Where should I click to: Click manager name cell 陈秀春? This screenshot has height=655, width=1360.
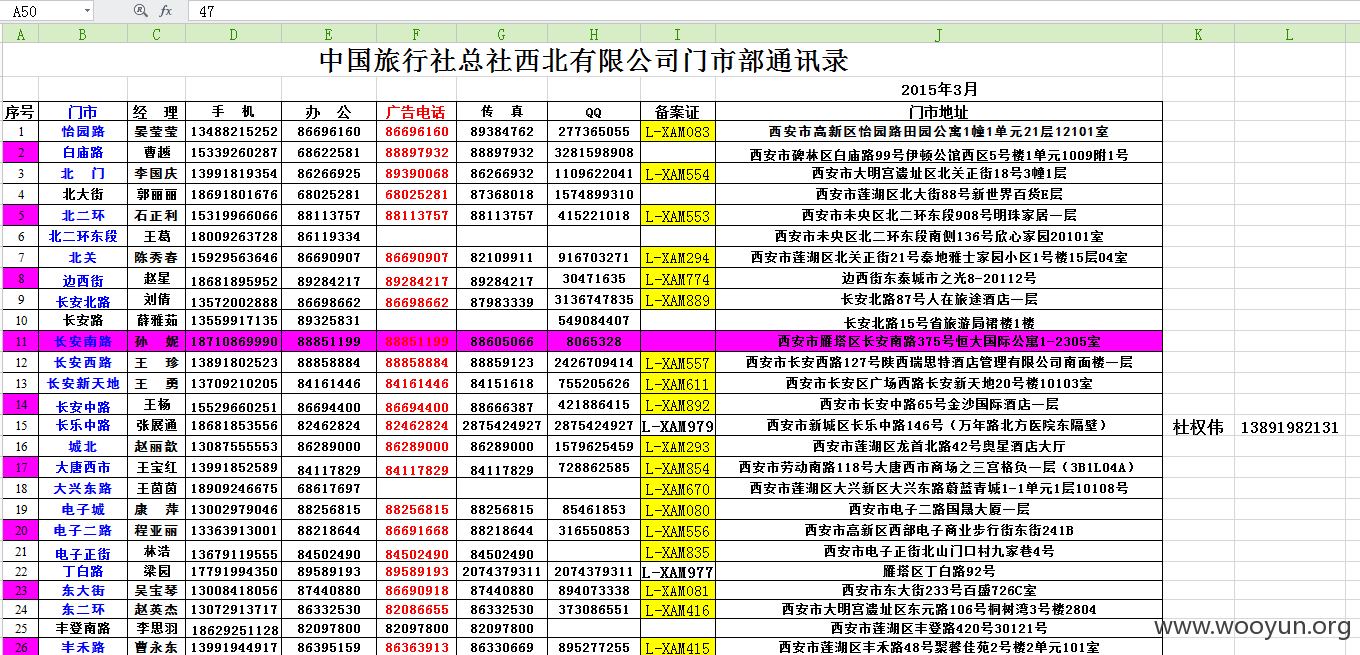157,257
